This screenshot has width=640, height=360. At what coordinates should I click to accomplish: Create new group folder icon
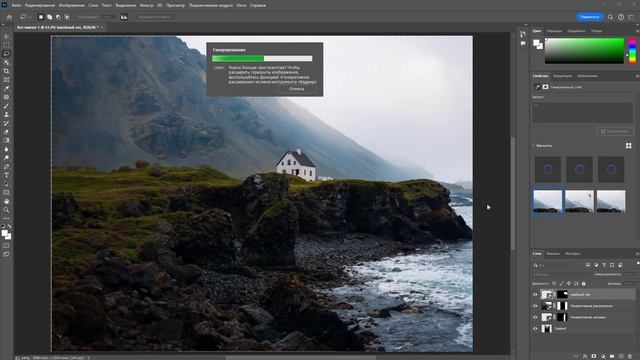point(612,356)
